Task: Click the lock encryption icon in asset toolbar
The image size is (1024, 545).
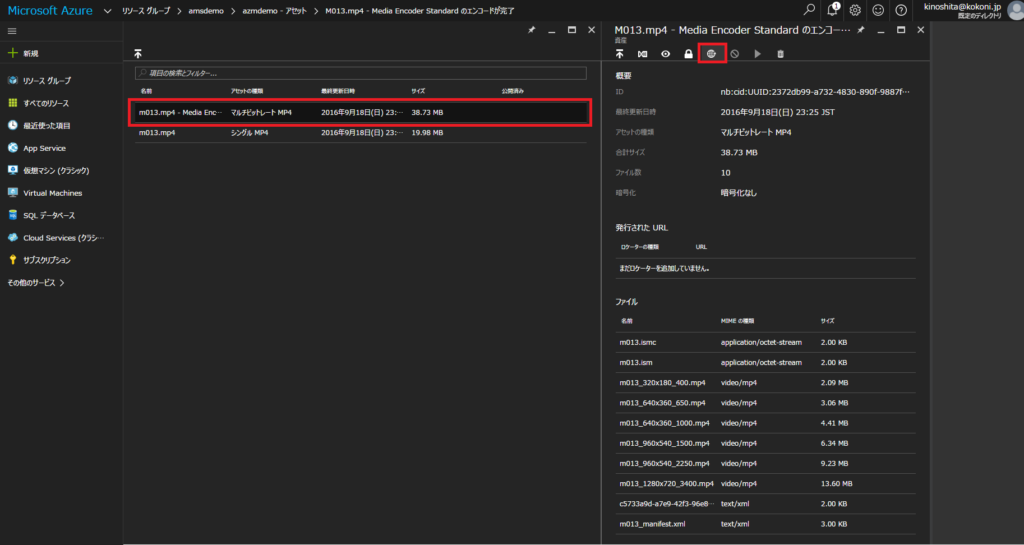Action: 688,53
